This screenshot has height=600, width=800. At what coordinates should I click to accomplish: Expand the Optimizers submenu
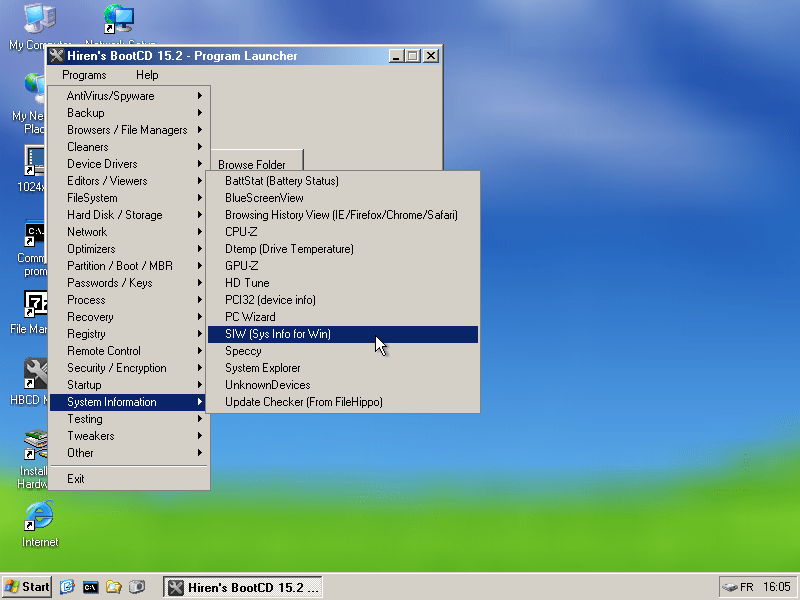pyautogui.click(x=129, y=249)
